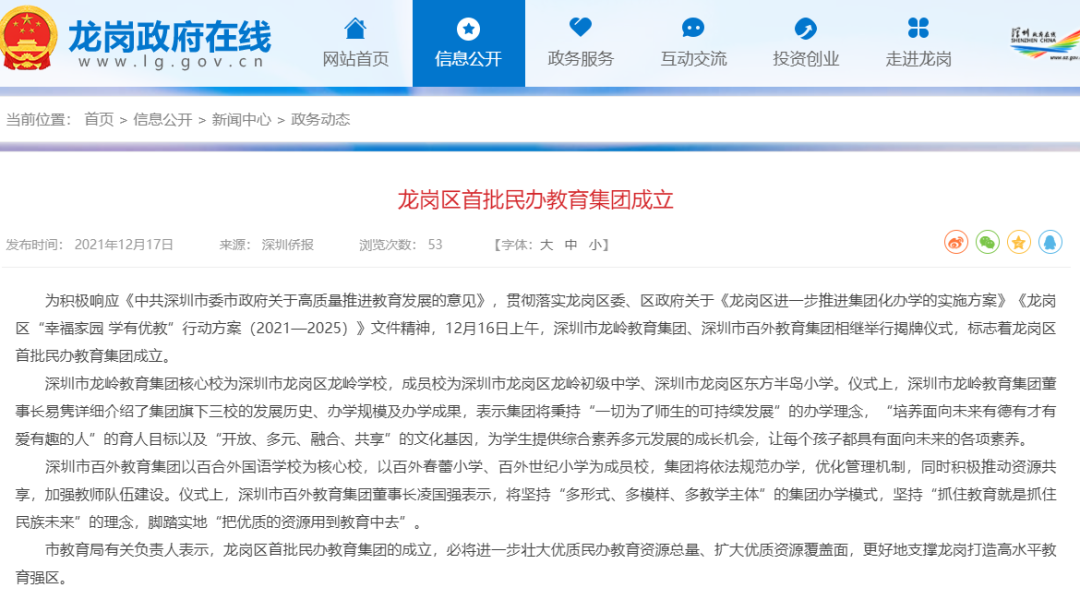Open the 走进龙岗 menu label
This screenshot has width=1080, height=600.
(919, 59)
